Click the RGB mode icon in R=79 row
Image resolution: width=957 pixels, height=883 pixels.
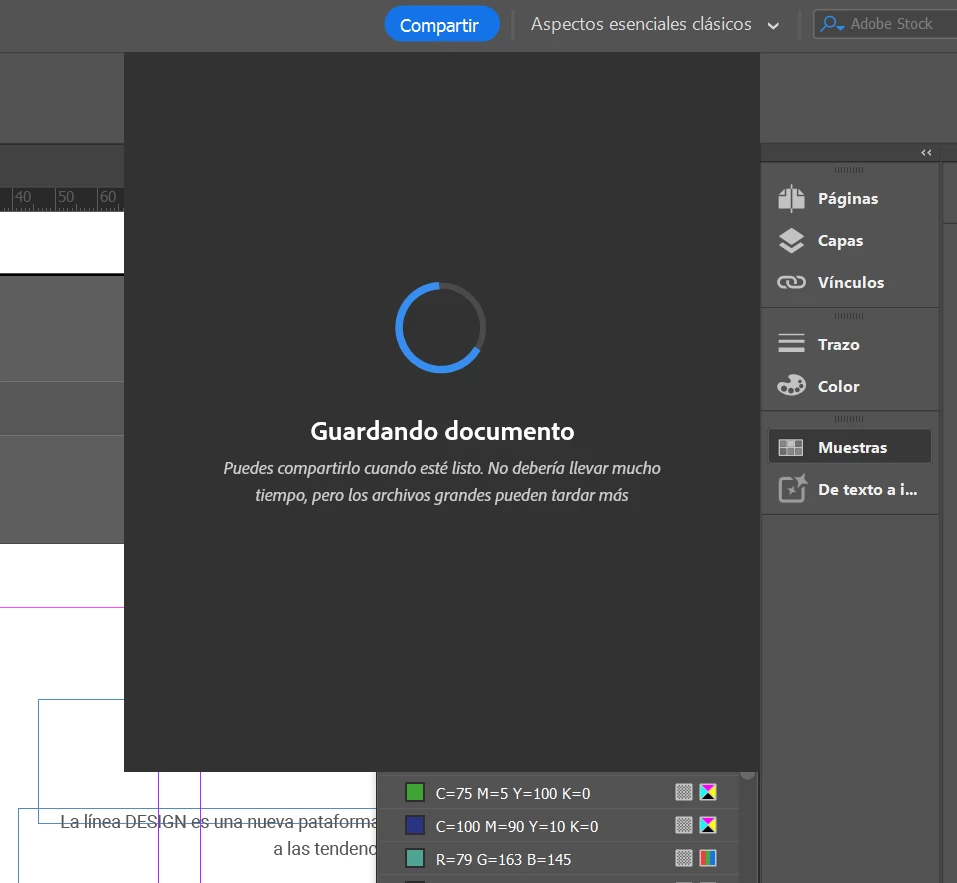click(x=708, y=858)
